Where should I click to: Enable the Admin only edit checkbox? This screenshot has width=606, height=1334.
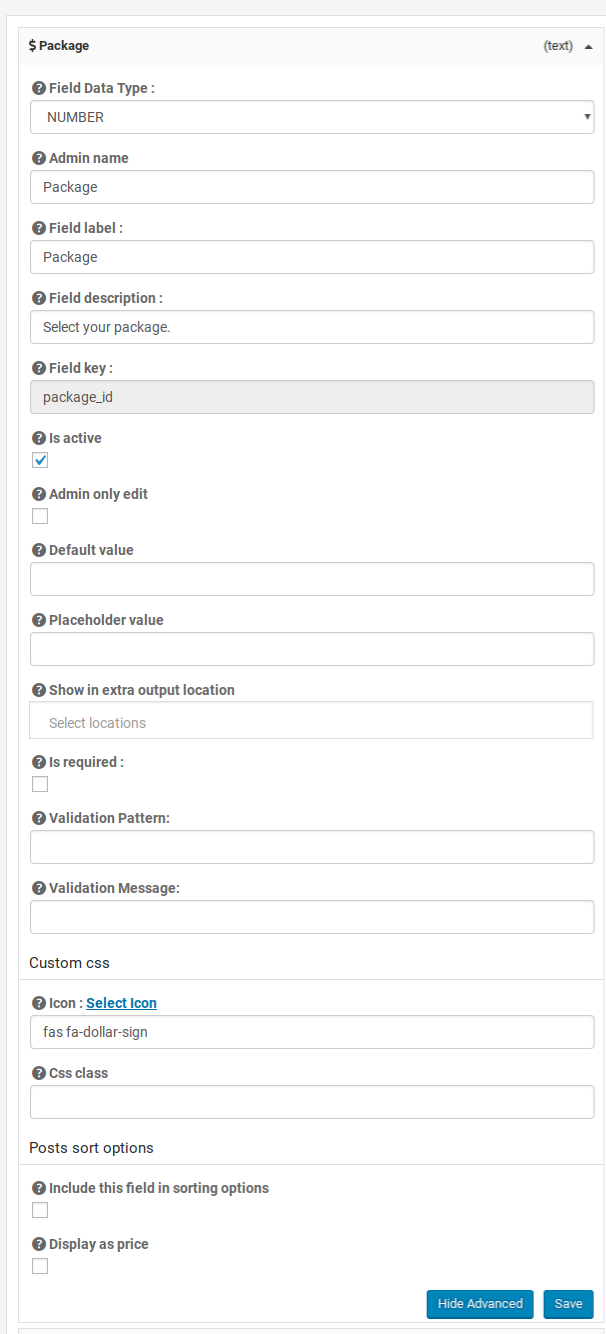click(x=40, y=516)
